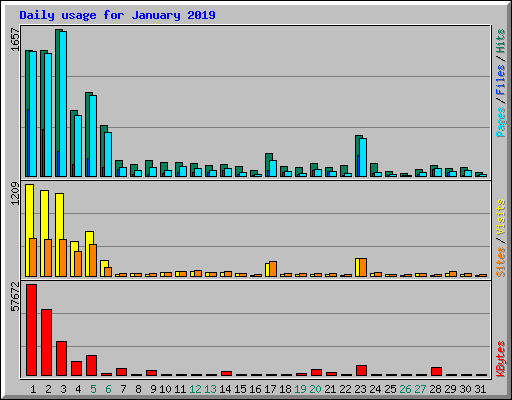Click day 23 on the x-axis

pos(360,389)
